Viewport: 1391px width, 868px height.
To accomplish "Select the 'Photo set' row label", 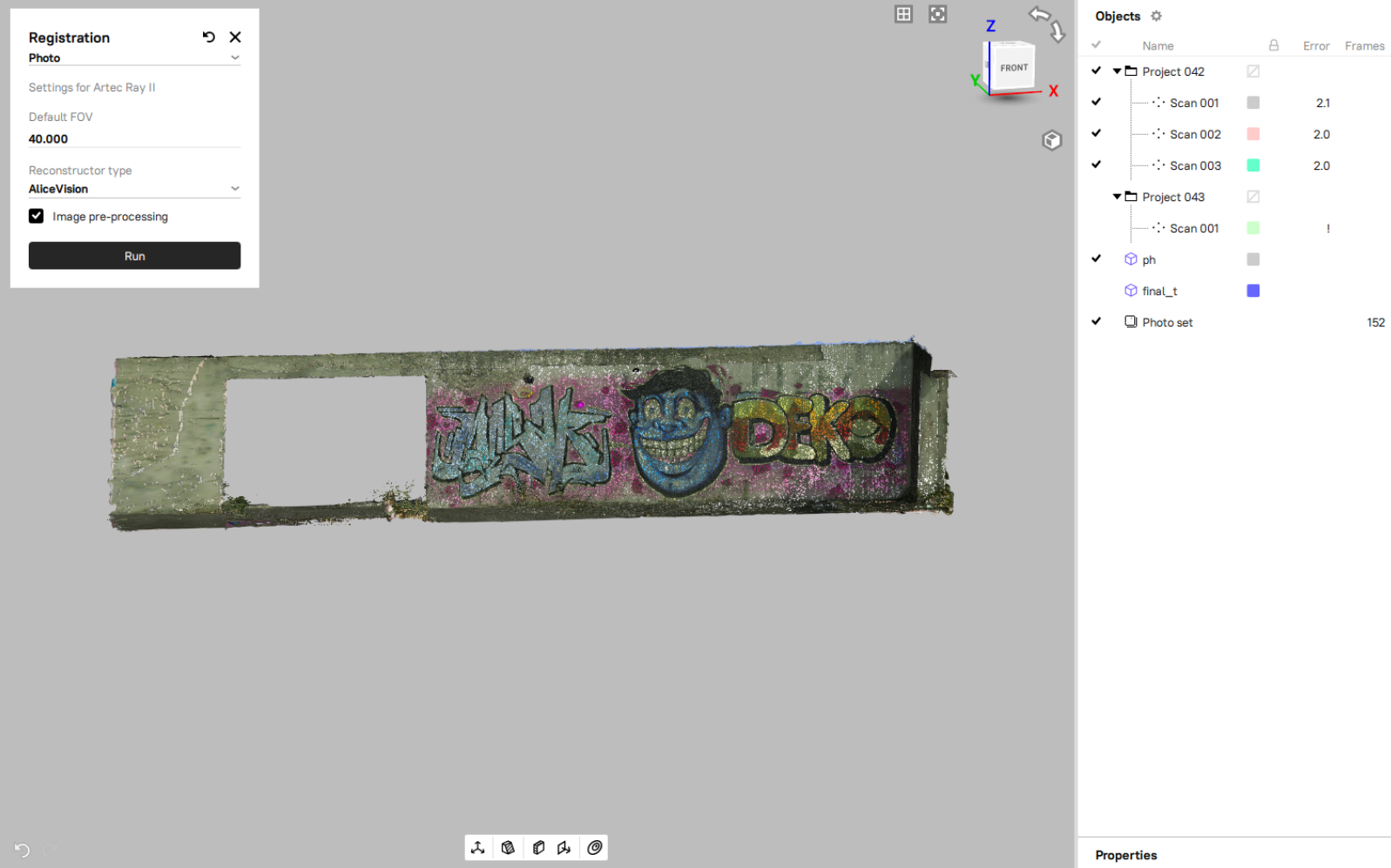I will 1167,322.
